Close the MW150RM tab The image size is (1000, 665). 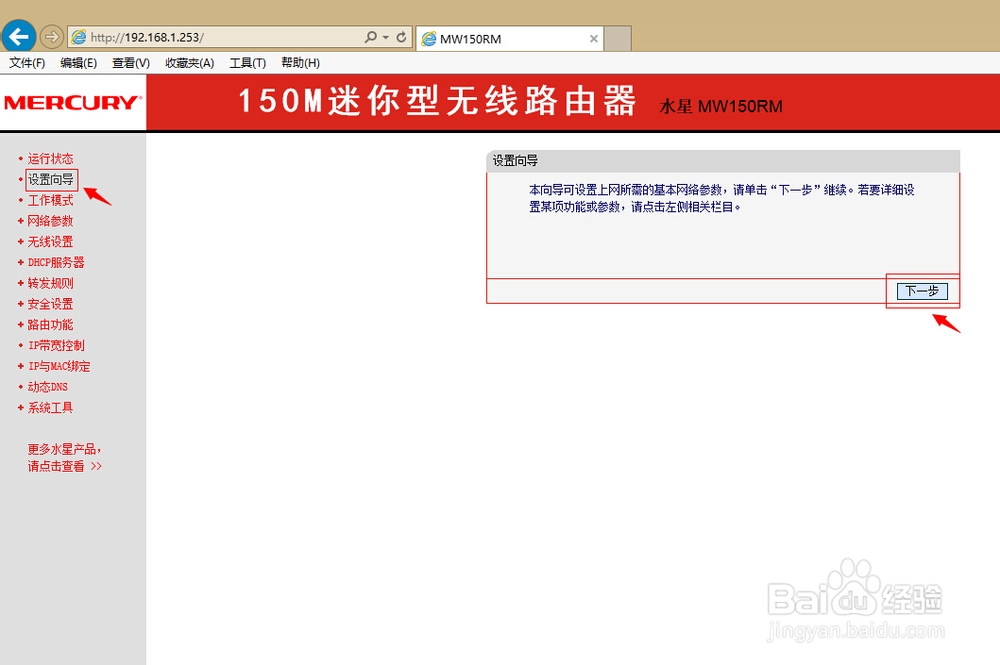(x=594, y=39)
